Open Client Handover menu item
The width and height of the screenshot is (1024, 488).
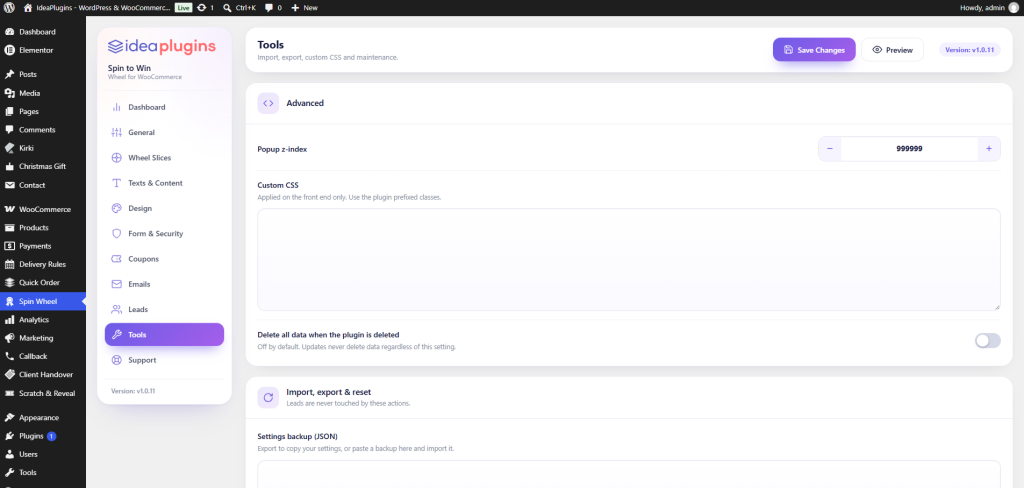click(42, 374)
